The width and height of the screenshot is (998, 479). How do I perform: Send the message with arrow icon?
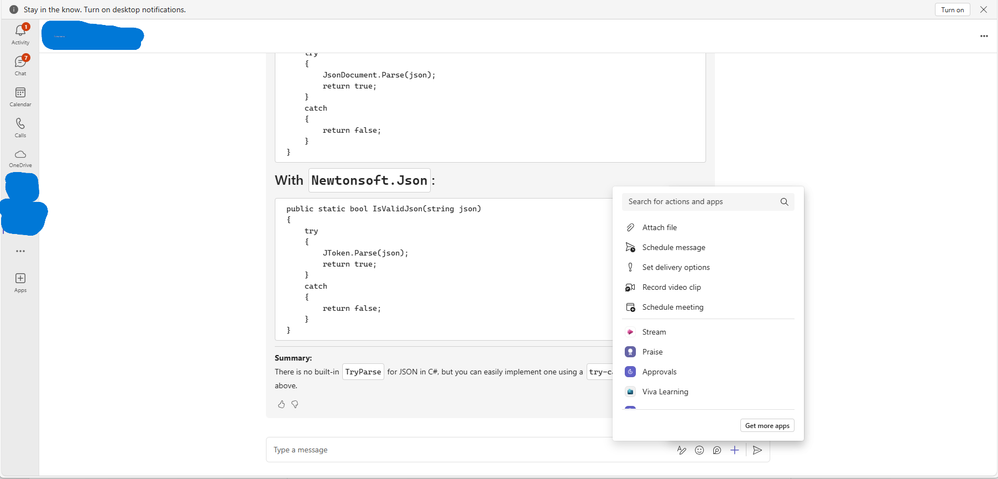coord(757,450)
